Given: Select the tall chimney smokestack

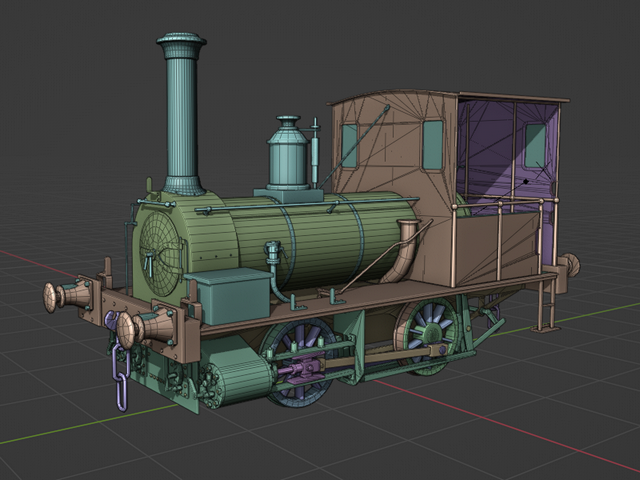Looking at the screenshot, I should (x=181, y=110).
